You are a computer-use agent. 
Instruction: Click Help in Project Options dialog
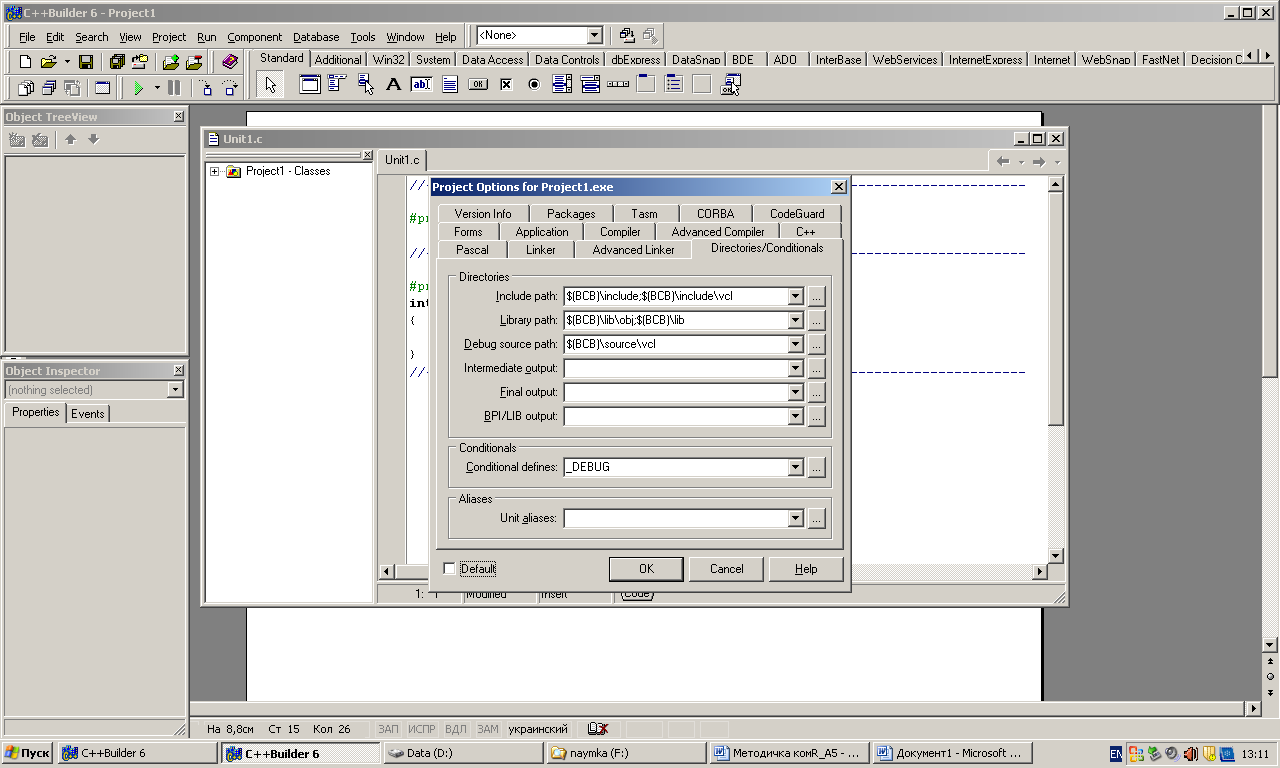click(806, 569)
